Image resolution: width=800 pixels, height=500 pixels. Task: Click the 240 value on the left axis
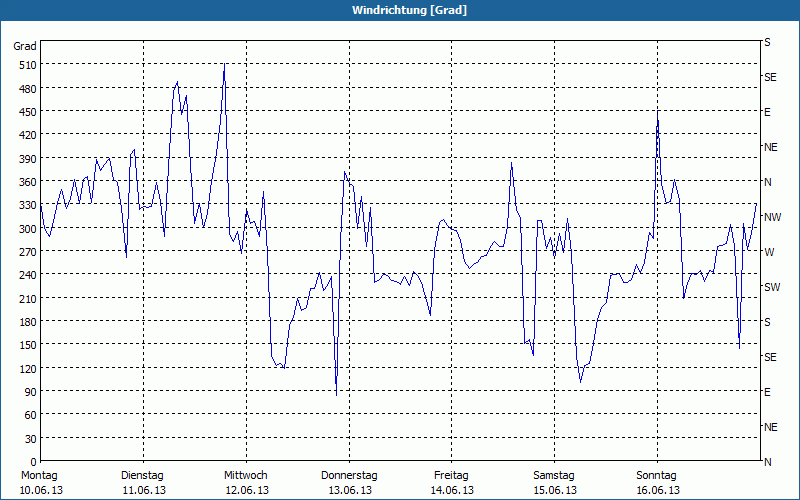pyautogui.click(x=28, y=275)
